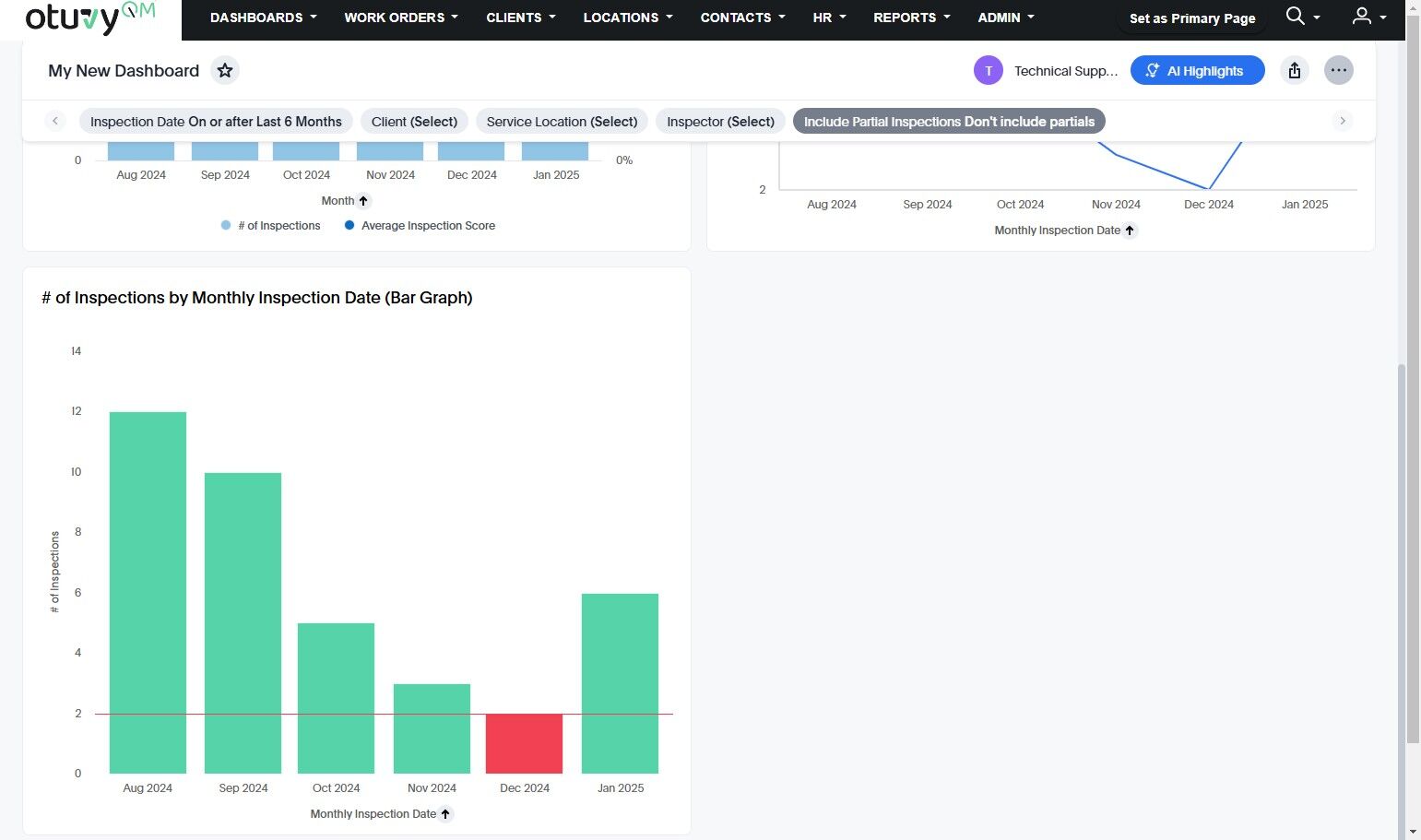Click the Month axis label
1421x840 pixels.
tap(337, 201)
